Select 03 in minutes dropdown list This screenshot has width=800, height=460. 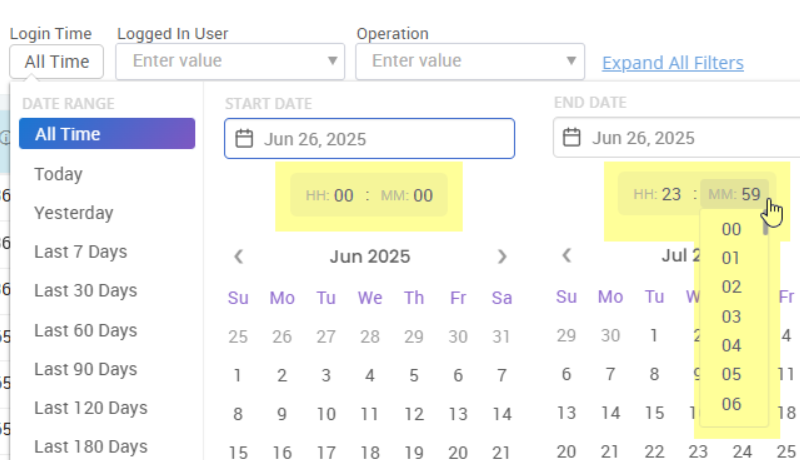[x=732, y=317]
